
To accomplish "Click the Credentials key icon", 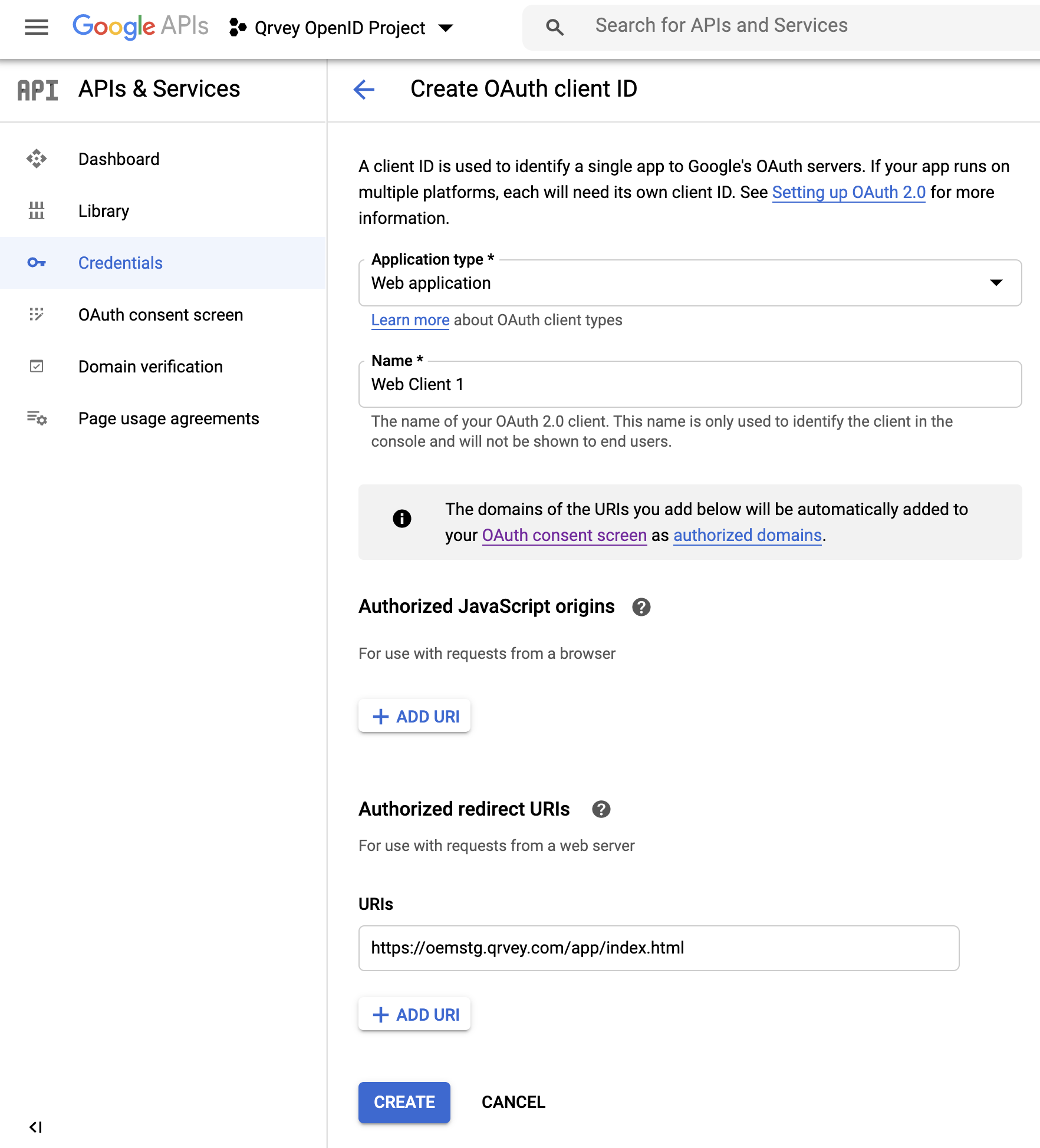I will tap(37, 263).
